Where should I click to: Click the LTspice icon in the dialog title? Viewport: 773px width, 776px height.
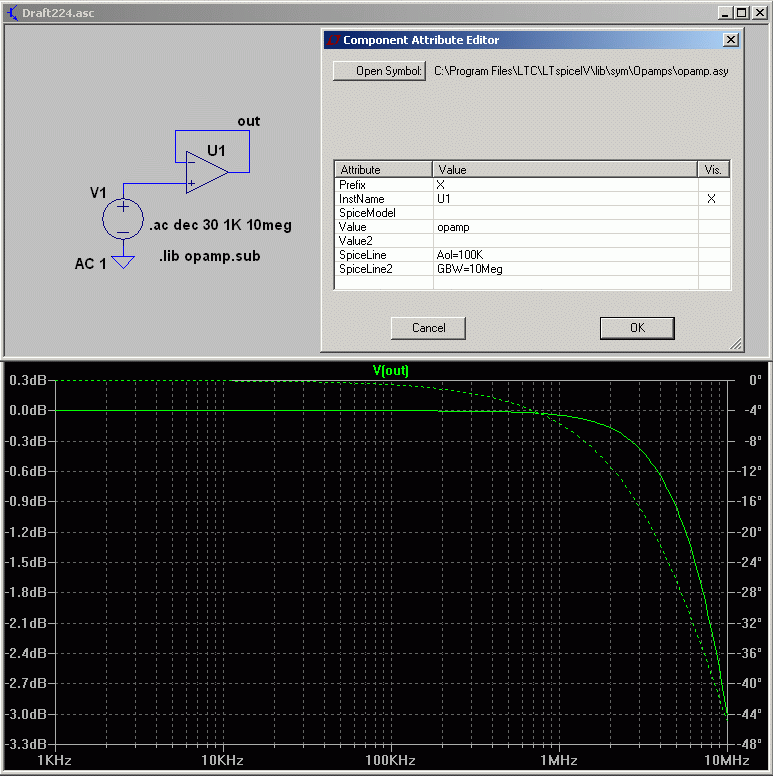pos(334,40)
